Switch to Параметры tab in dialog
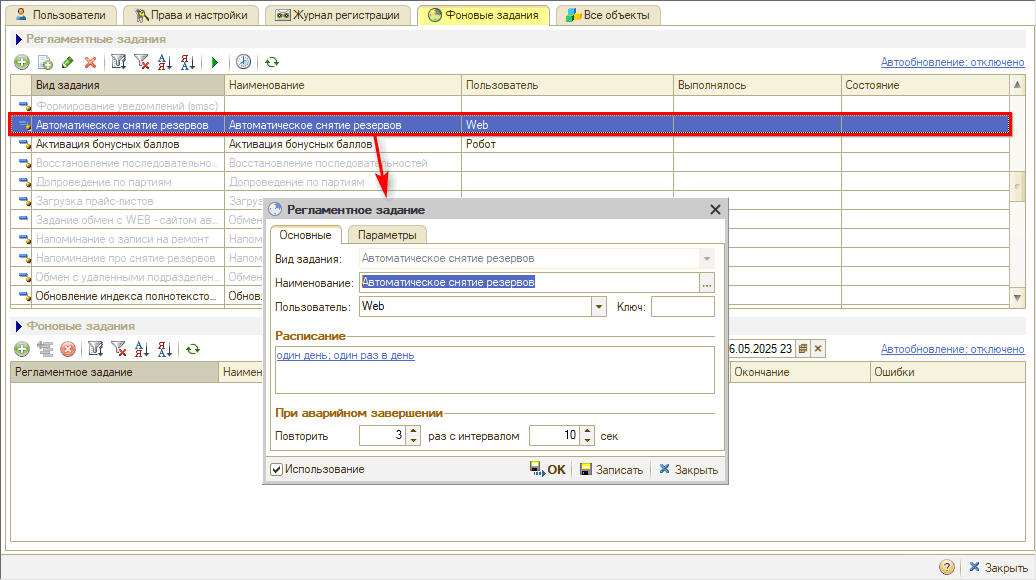Image resolution: width=1036 pixels, height=580 pixels. [387, 235]
